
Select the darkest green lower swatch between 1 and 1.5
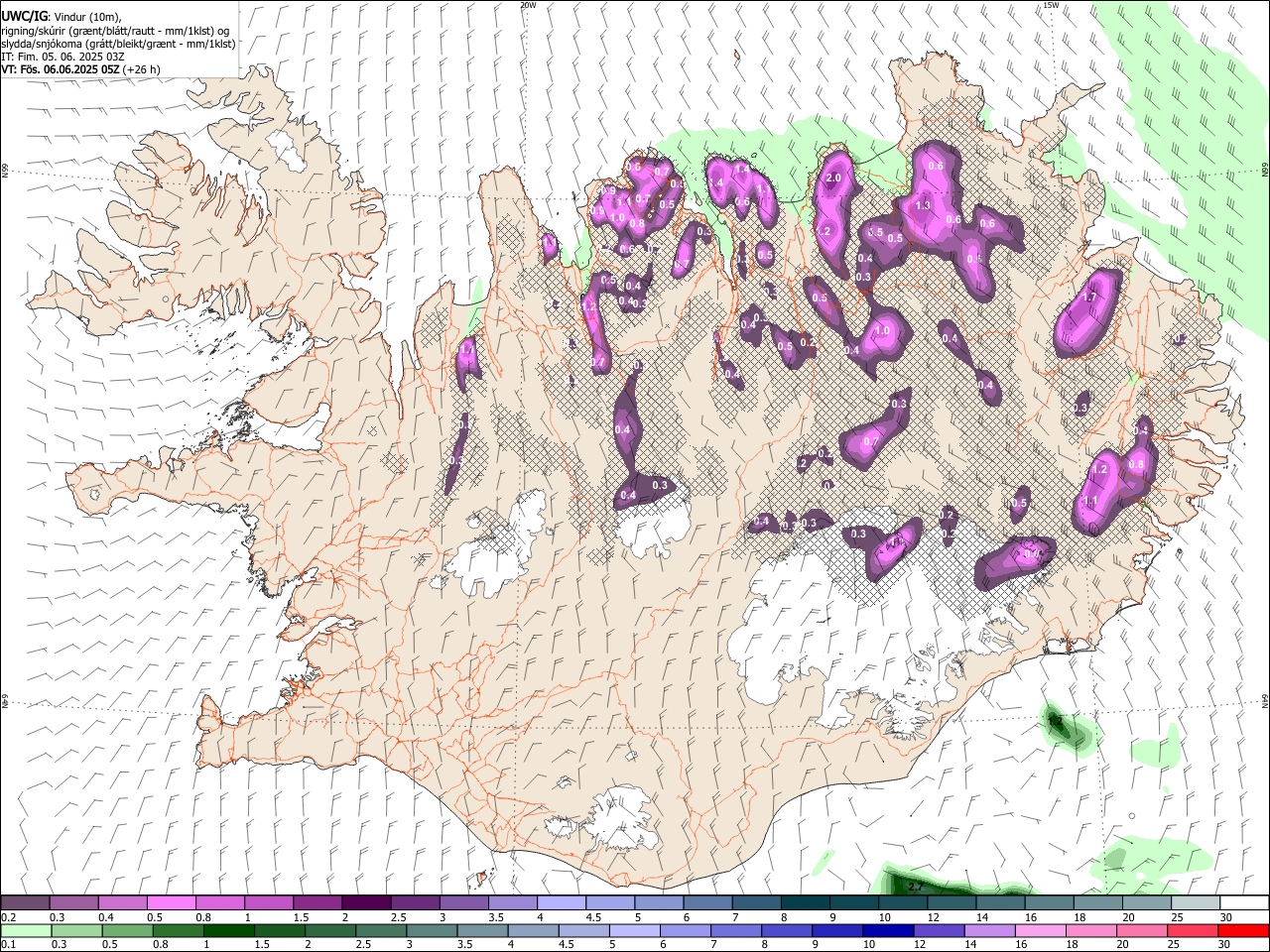(x=229, y=930)
